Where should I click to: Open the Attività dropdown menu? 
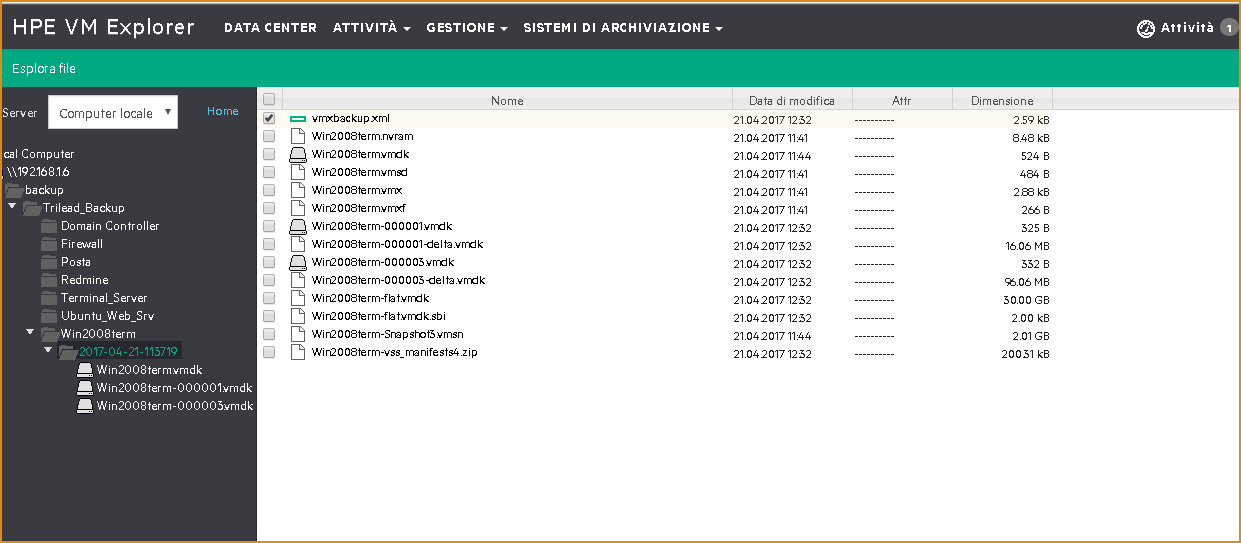372,28
